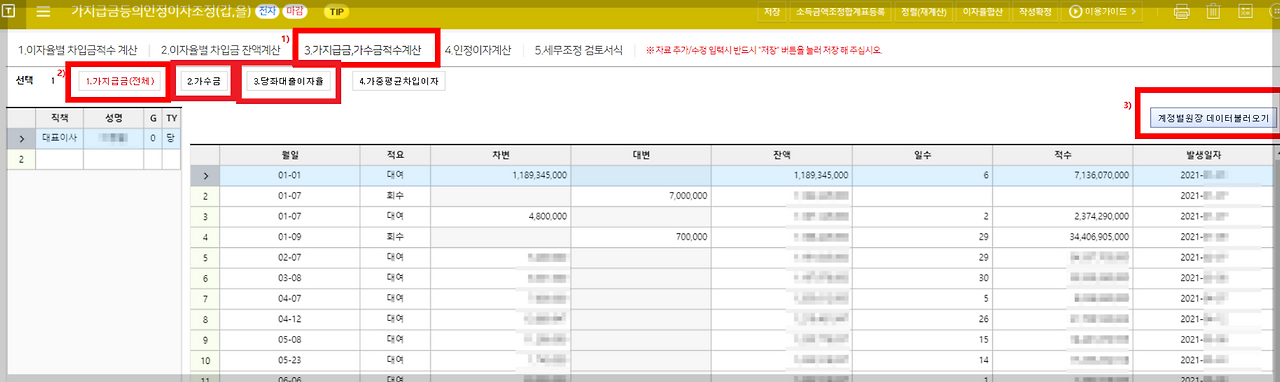Click the 일수 column header
The height and width of the screenshot is (382, 1280).
pyautogui.click(x=922, y=155)
